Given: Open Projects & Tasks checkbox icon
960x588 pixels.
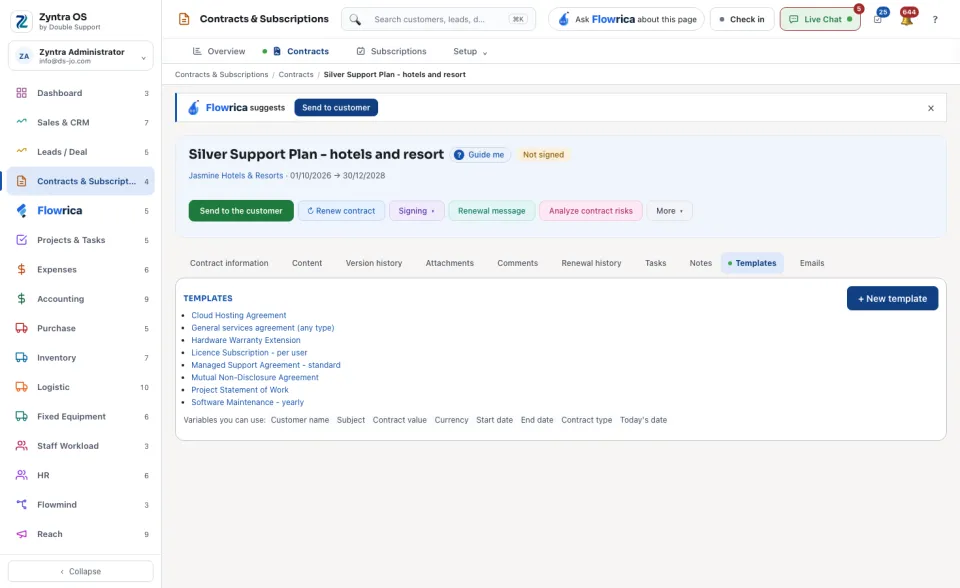Looking at the screenshot, I should tap(21, 240).
